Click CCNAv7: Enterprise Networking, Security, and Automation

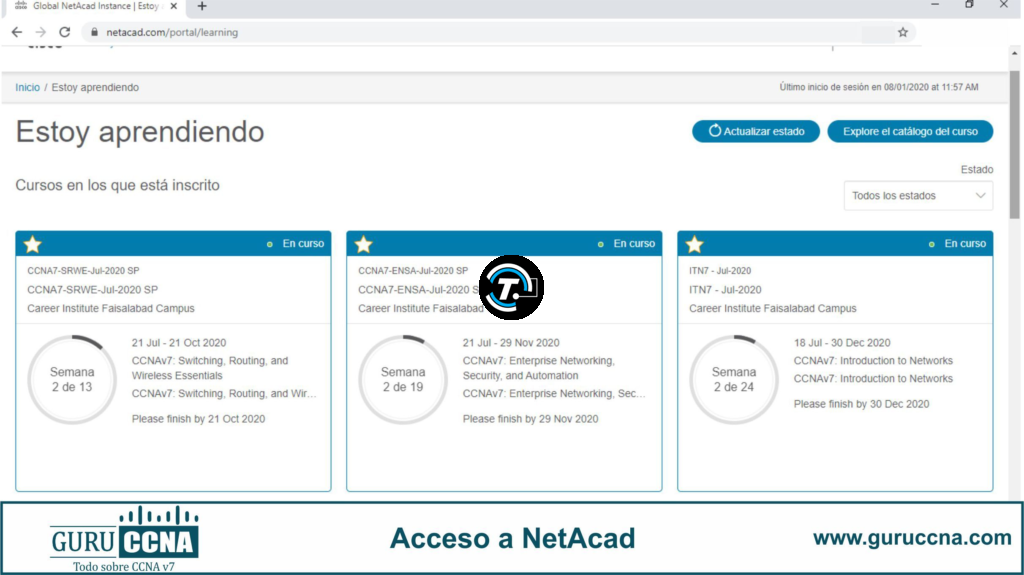point(539,368)
